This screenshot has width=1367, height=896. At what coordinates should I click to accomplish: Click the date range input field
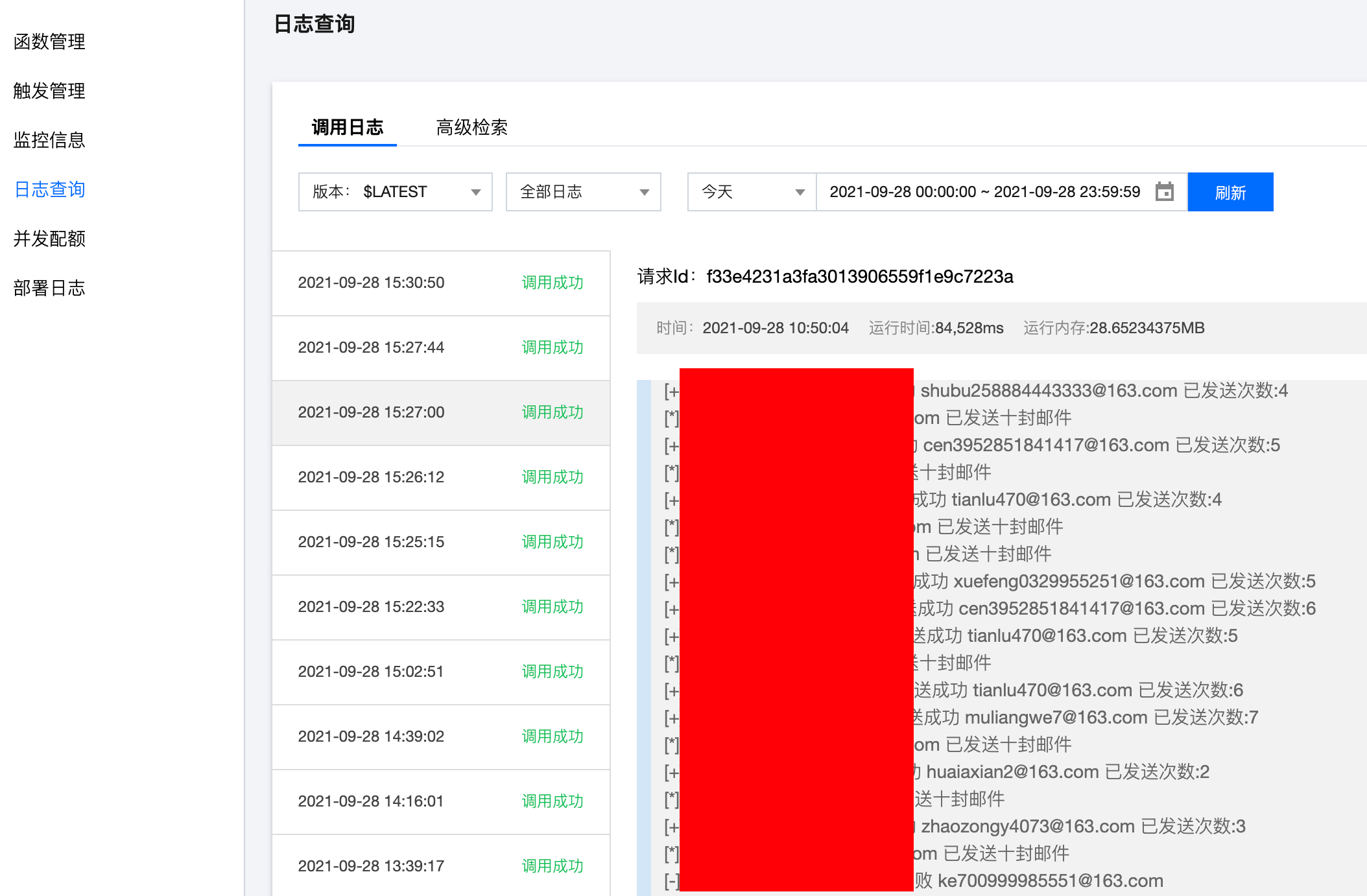984,192
